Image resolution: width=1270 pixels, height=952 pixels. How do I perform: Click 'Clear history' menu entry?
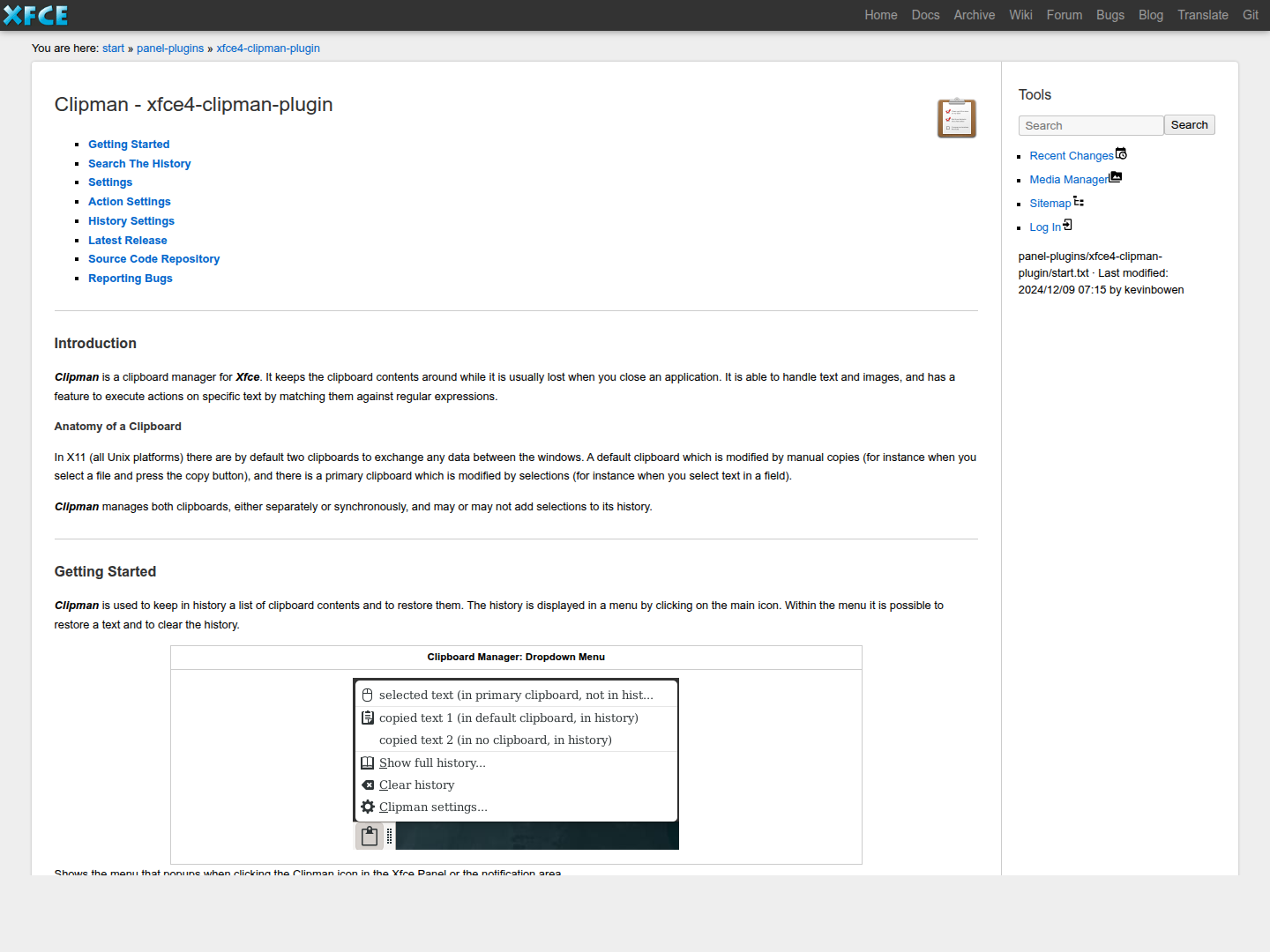(x=516, y=785)
